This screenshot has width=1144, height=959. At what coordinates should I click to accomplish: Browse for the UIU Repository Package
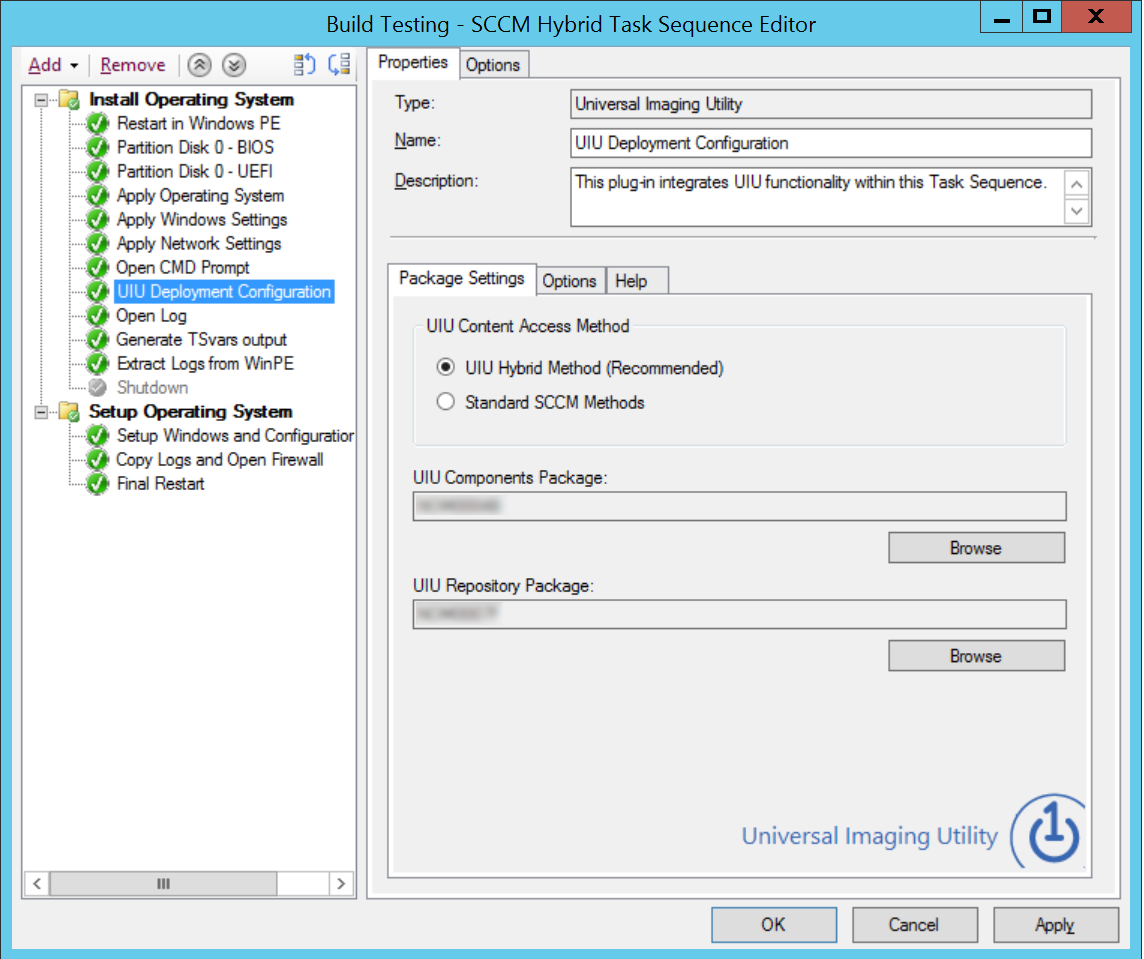tap(976, 656)
